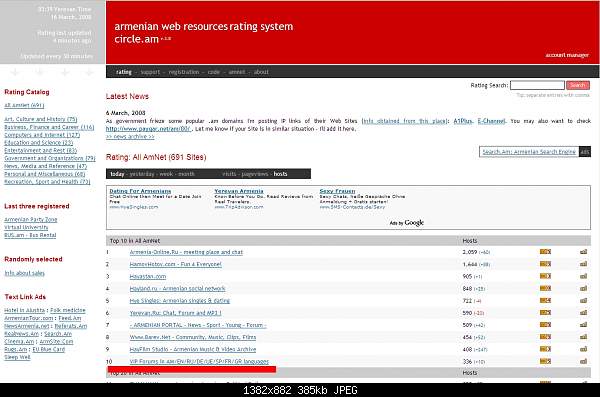The width and height of the screenshot is (600, 397).
Task: Open HayFilm Studio music video archive link
Action: point(192,350)
